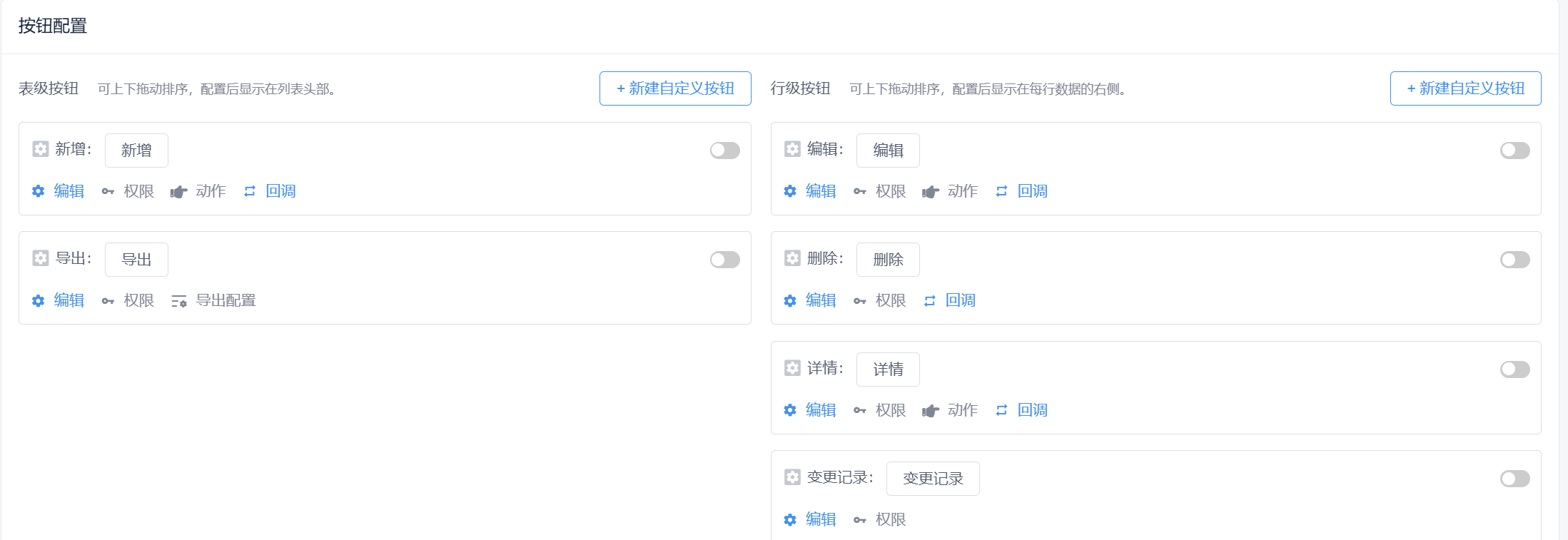
Task: Click the gear icon for 导出 编辑
Action: pyautogui.click(x=39, y=301)
